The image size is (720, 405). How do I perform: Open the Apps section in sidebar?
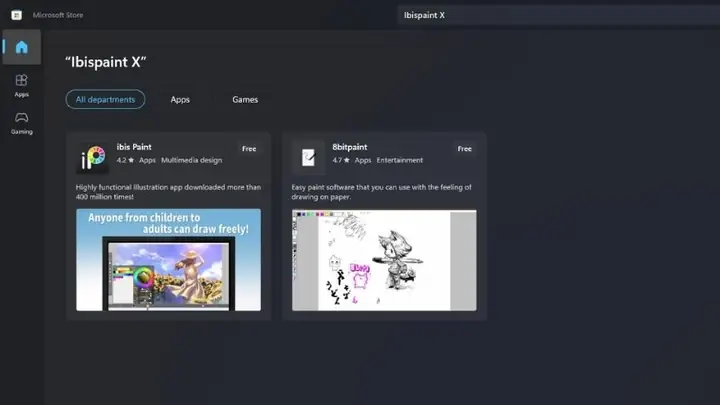22,85
